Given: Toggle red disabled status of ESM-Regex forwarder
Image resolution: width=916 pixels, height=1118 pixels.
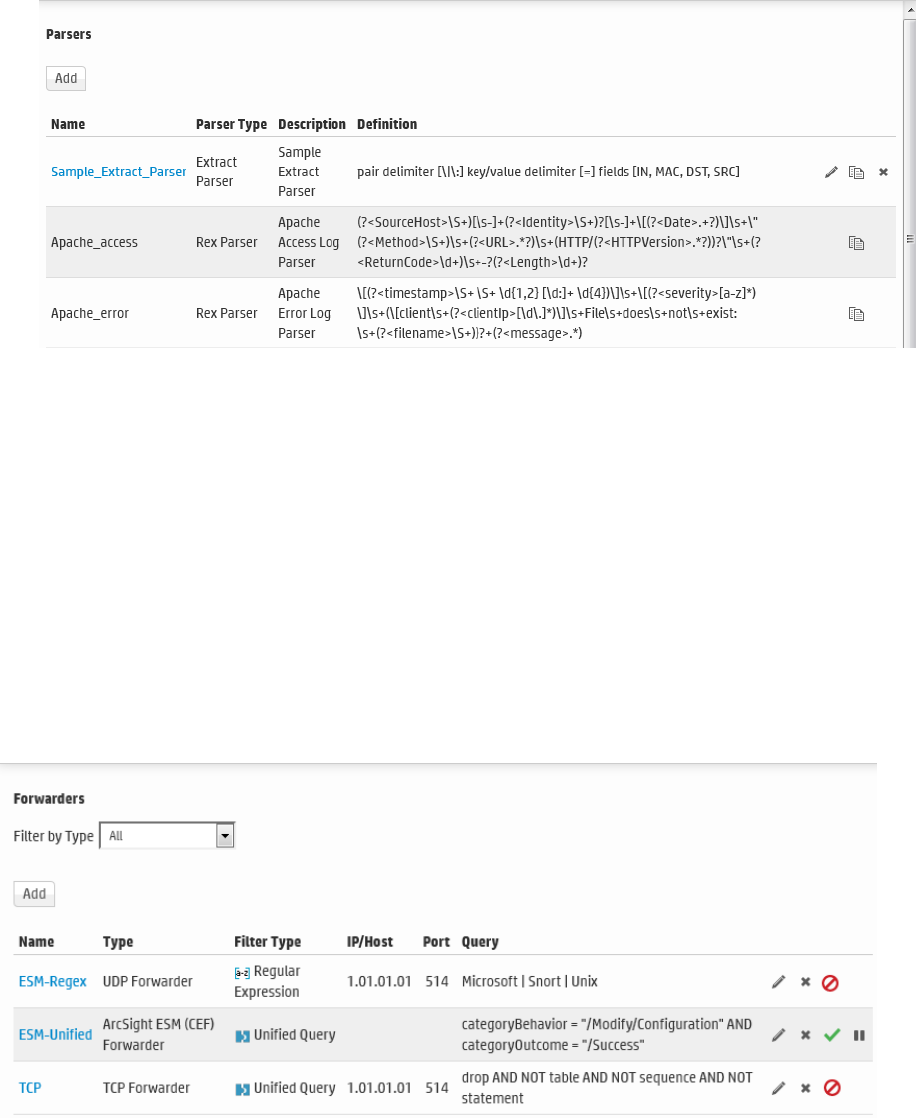Looking at the screenshot, I should [830, 983].
